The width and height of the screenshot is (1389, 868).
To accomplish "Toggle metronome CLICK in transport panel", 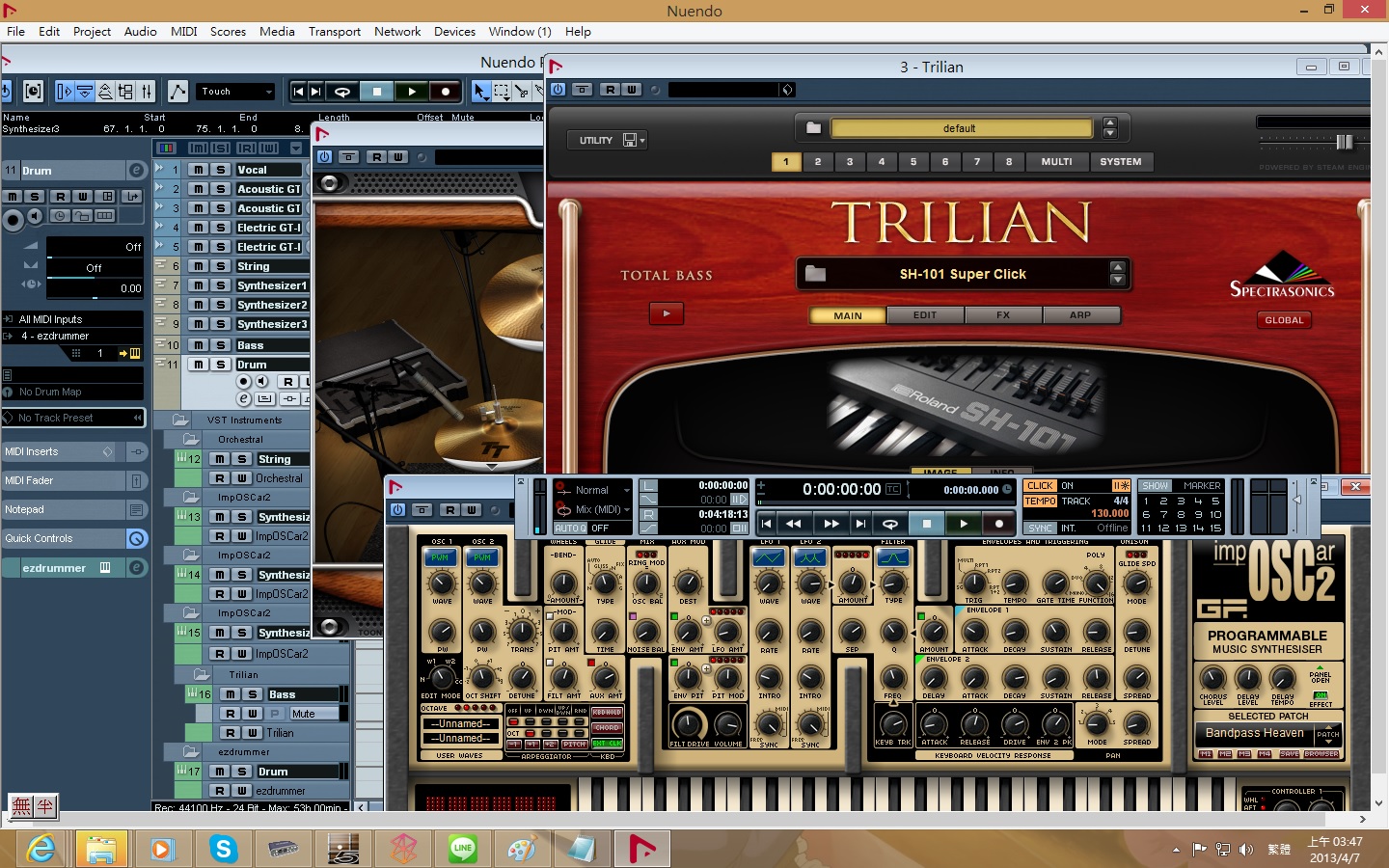I will click(x=1041, y=486).
